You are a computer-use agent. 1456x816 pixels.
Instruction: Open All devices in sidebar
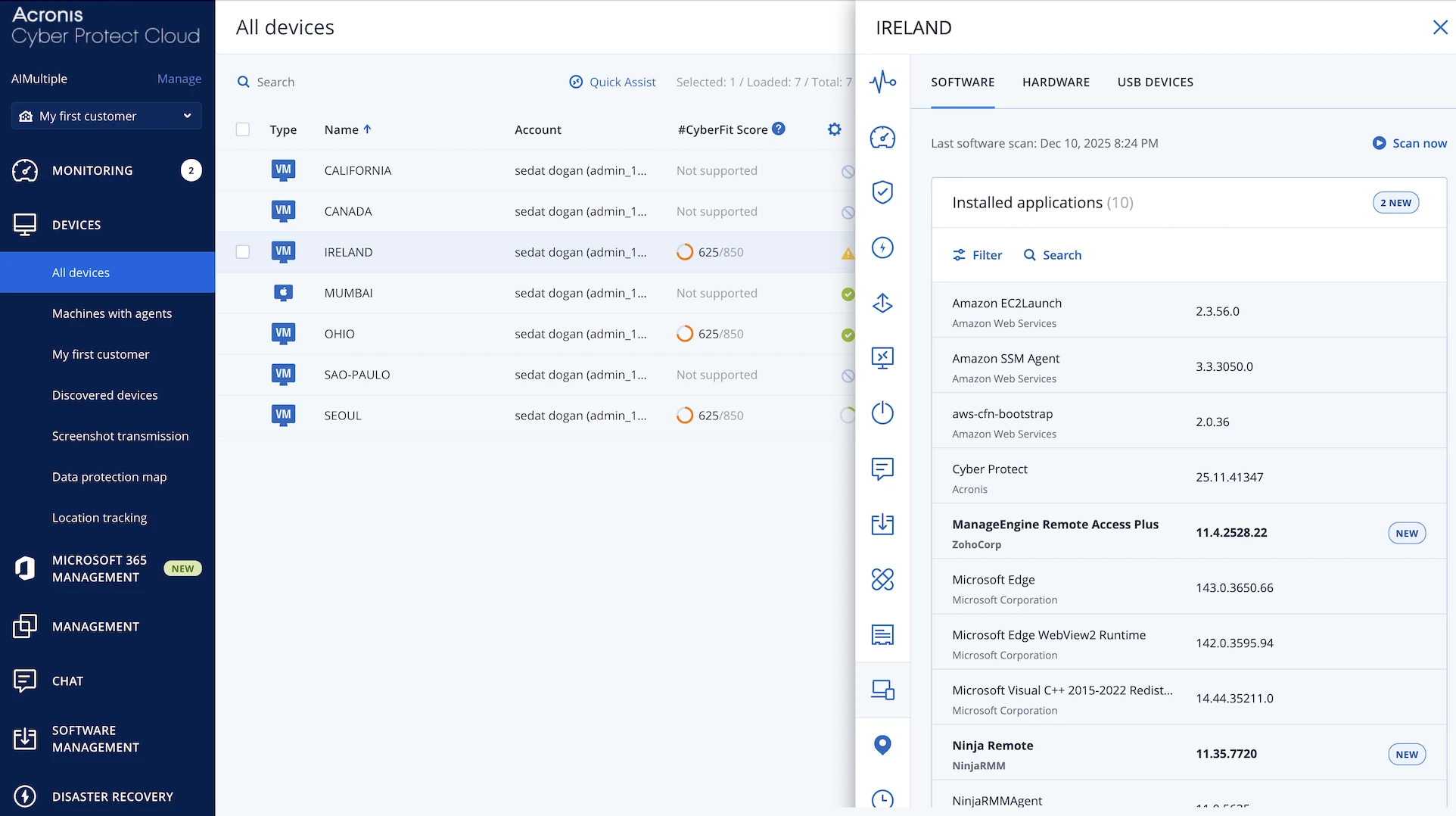(x=107, y=273)
